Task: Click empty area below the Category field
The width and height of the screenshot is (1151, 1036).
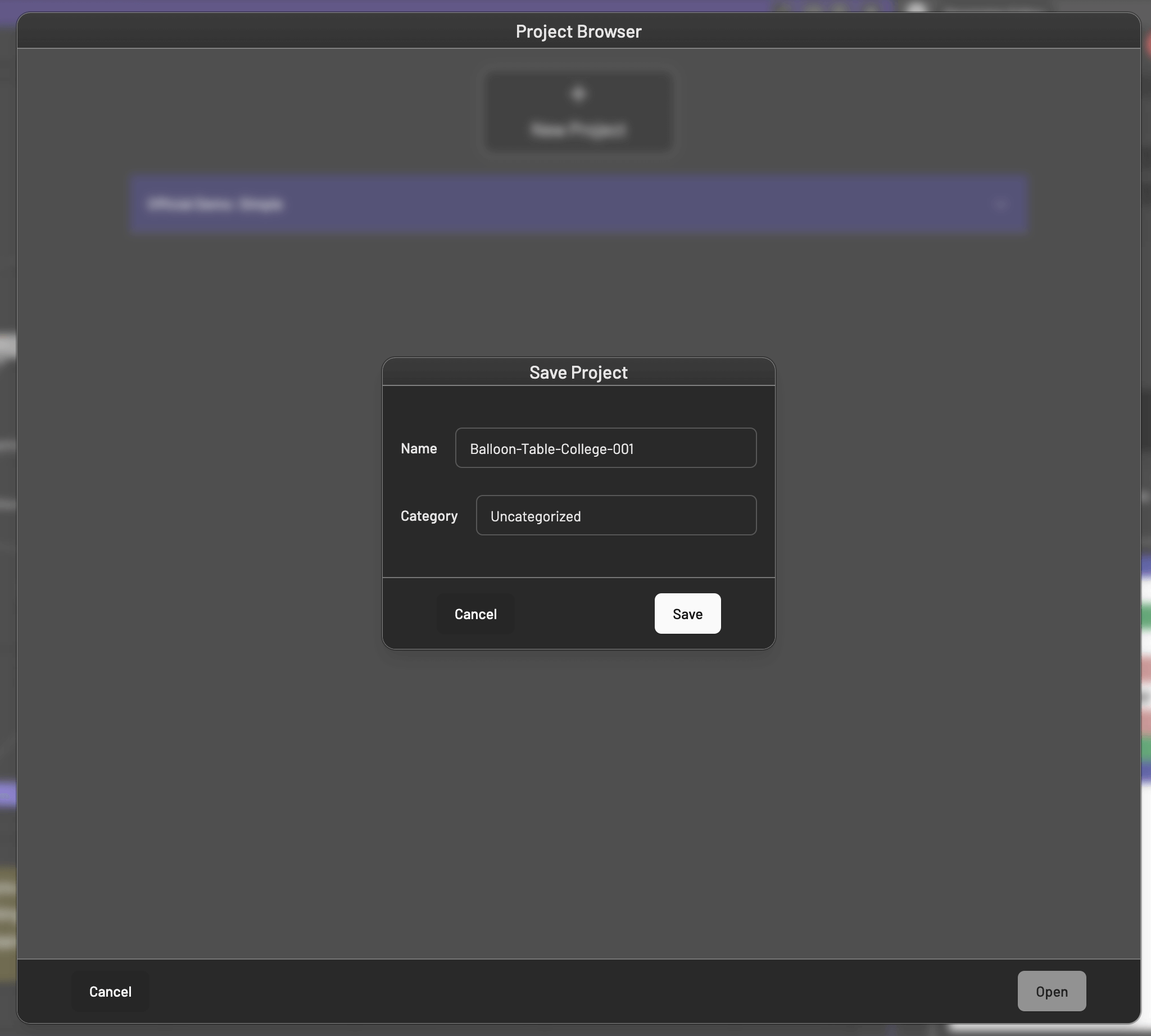Action: 578,555
